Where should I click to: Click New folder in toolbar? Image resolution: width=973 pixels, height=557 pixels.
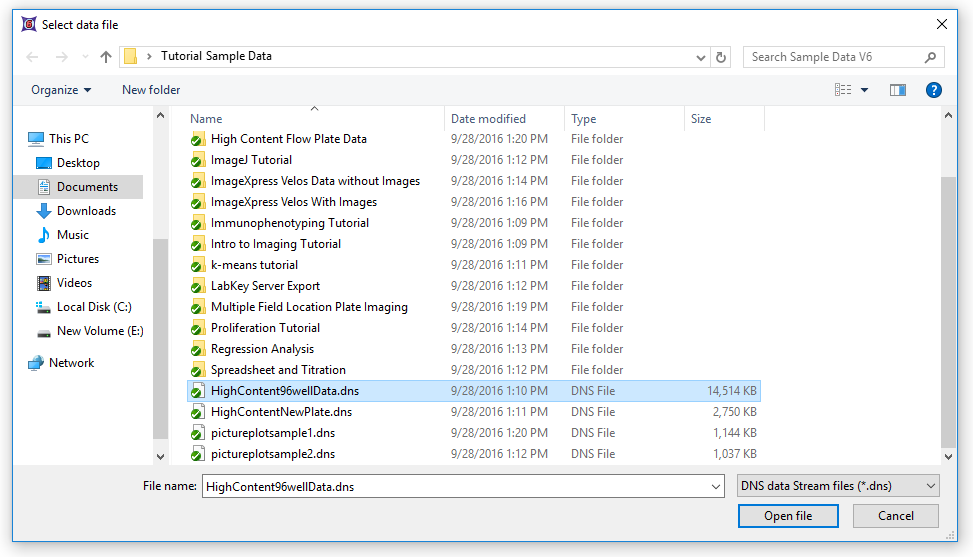[x=151, y=90]
